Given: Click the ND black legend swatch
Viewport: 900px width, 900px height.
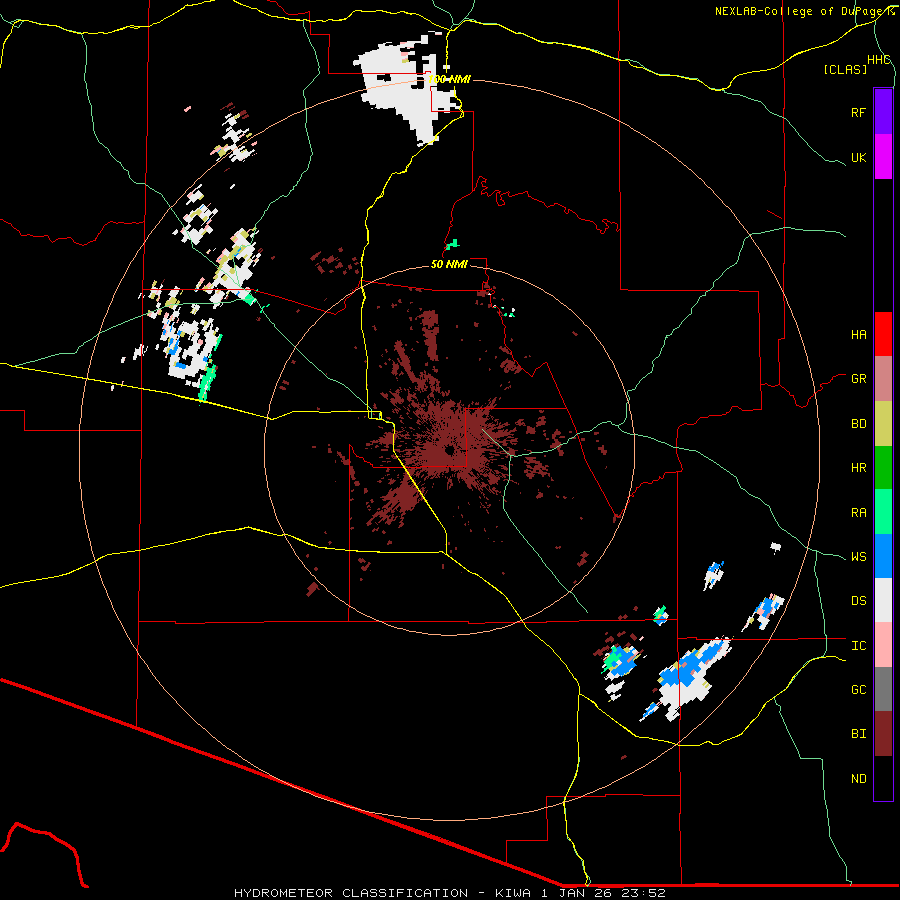Looking at the screenshot, I should tap(883, 778).
